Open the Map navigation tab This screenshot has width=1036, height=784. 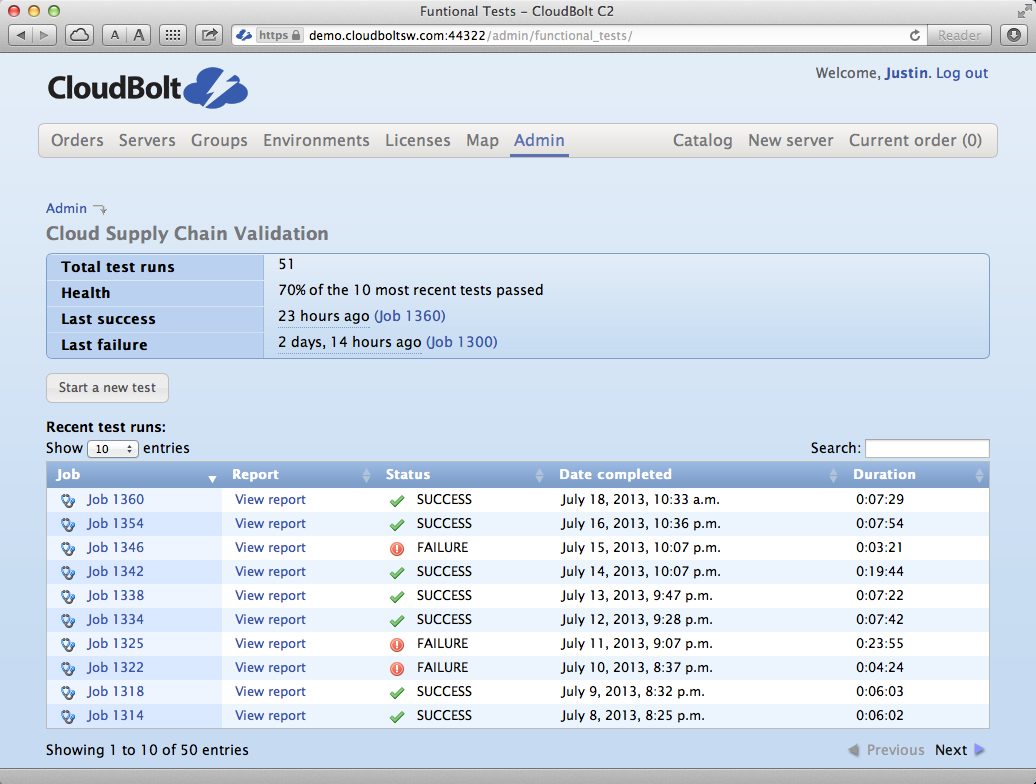482,140
